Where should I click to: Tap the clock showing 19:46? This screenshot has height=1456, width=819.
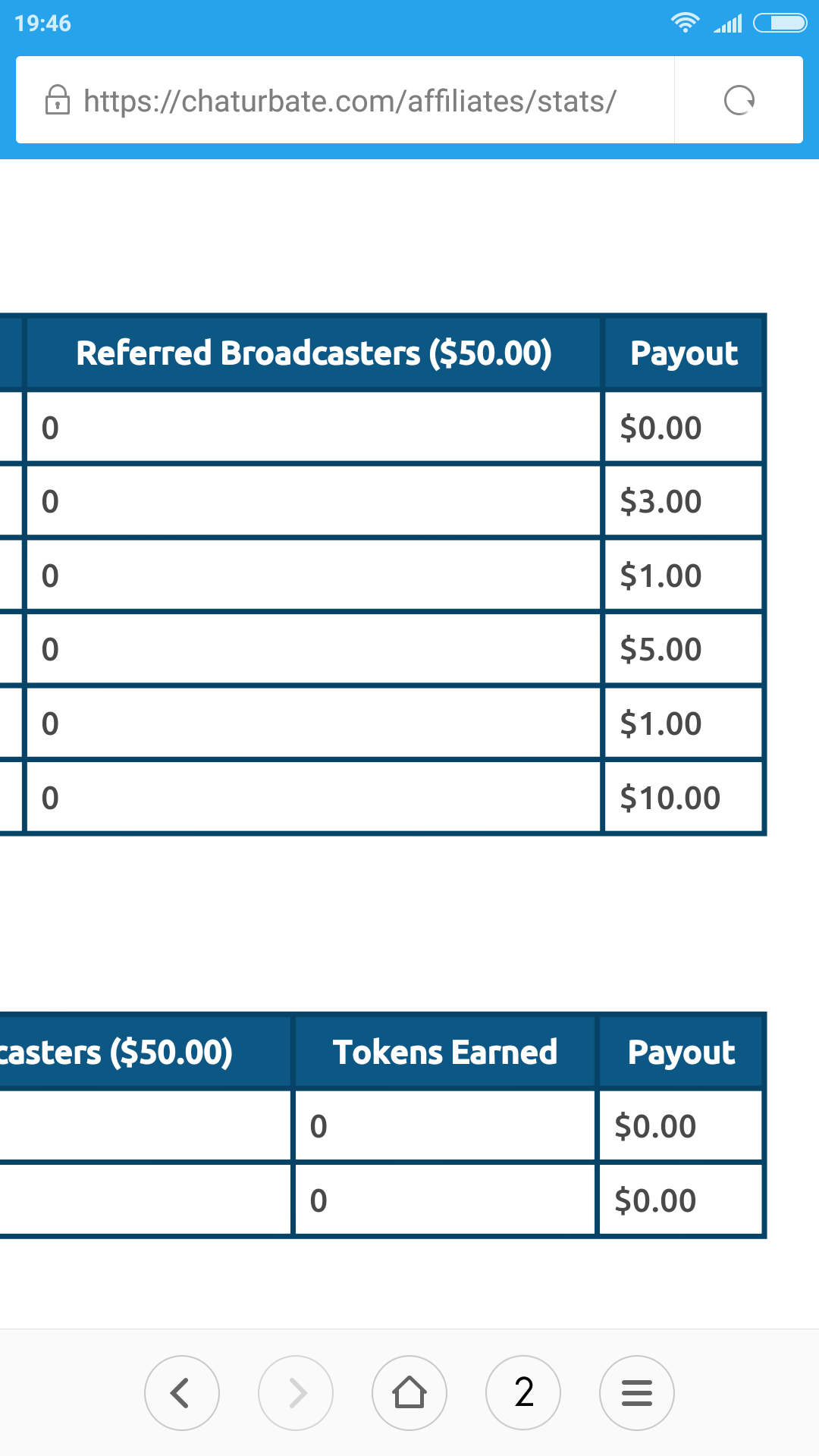click(42, 24)
